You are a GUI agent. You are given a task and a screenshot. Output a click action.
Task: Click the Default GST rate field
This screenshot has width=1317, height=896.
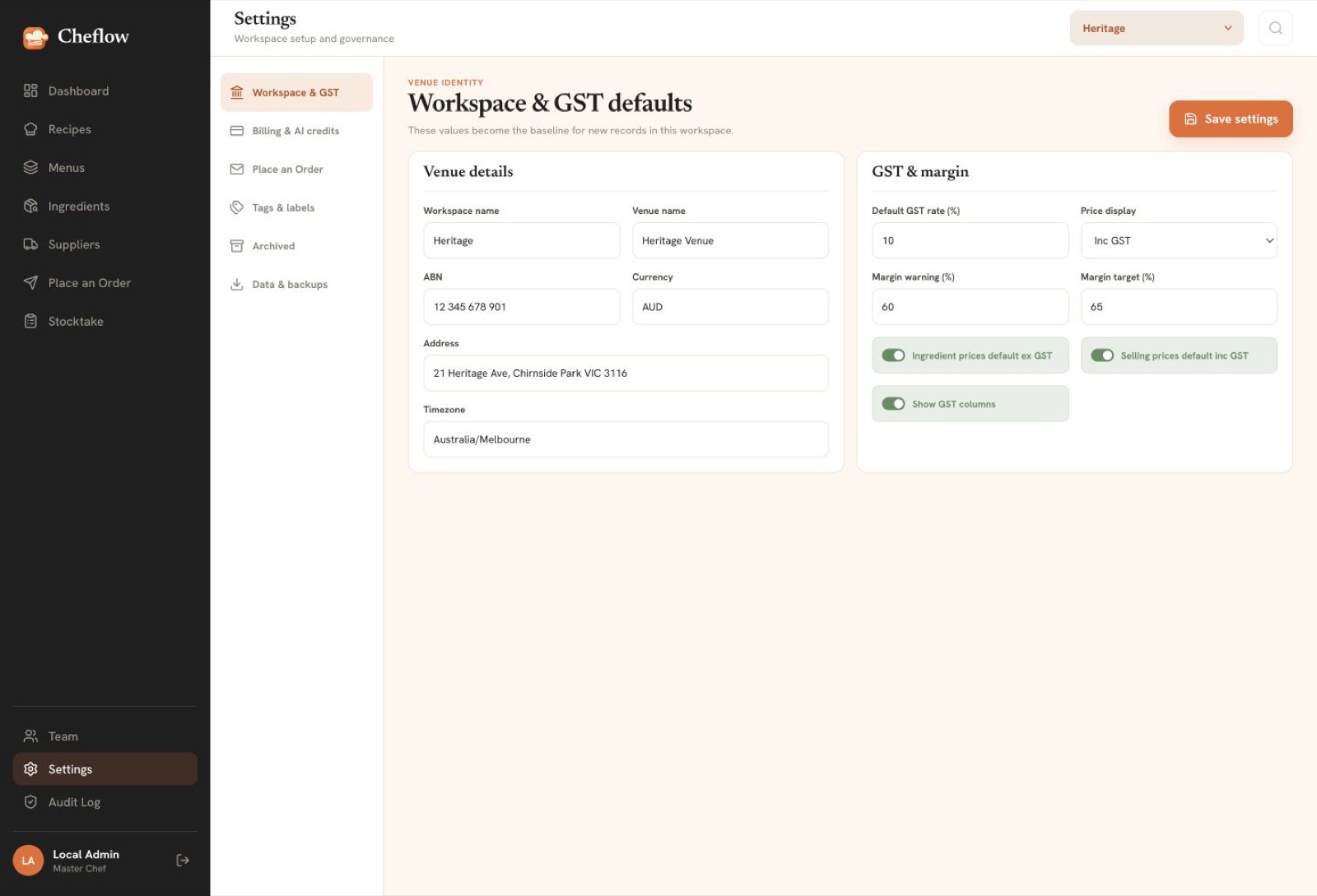[970, 240]
